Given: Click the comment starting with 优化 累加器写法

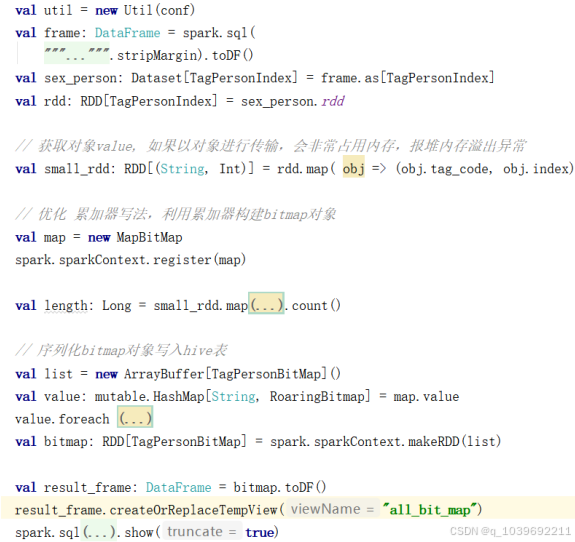Looking at the screenshot, I should click(x=176, y=214).
